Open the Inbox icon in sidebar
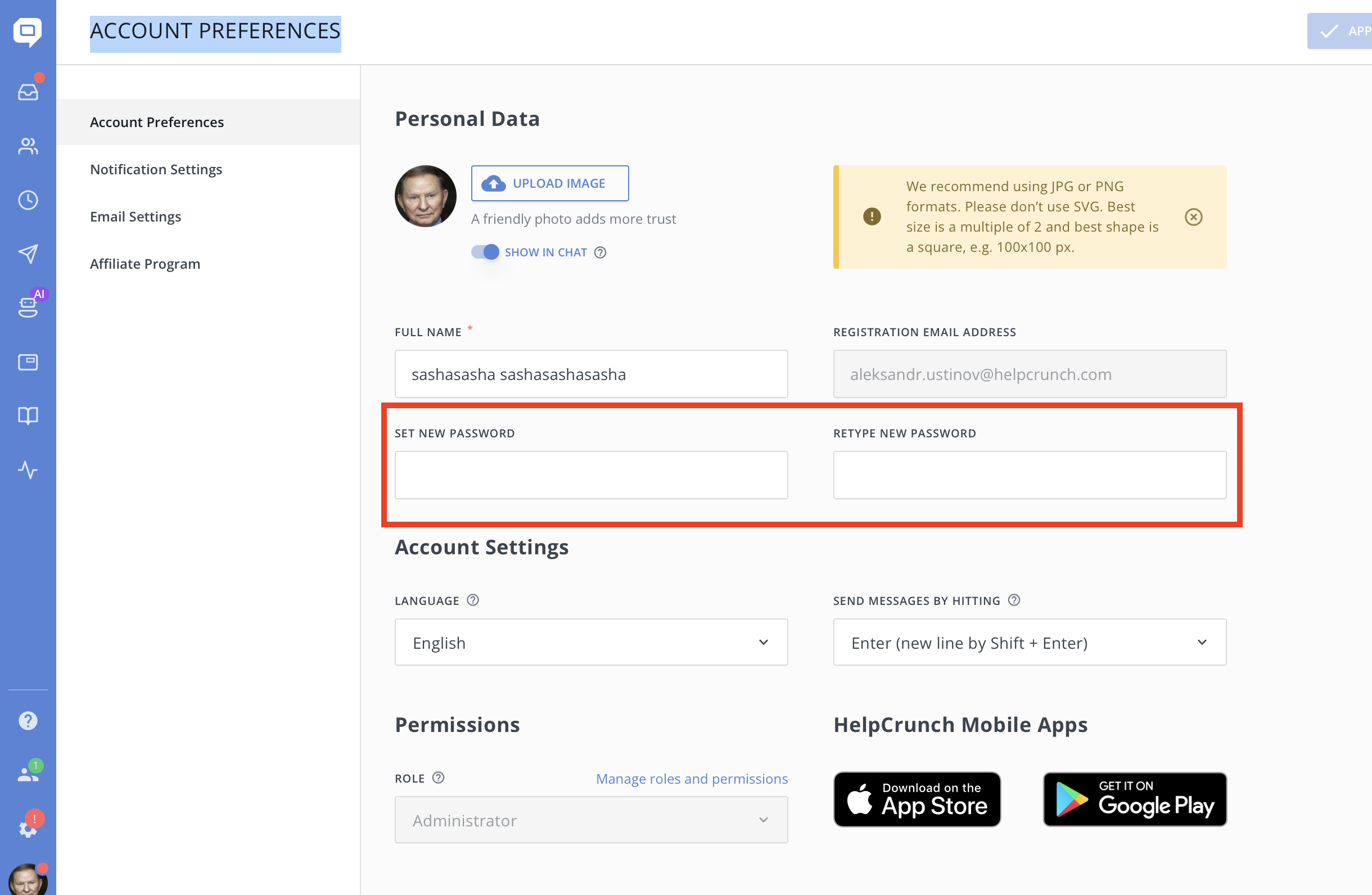Image resolution: width=1372 pixels, height=895 pixels. tap(28, 92)
